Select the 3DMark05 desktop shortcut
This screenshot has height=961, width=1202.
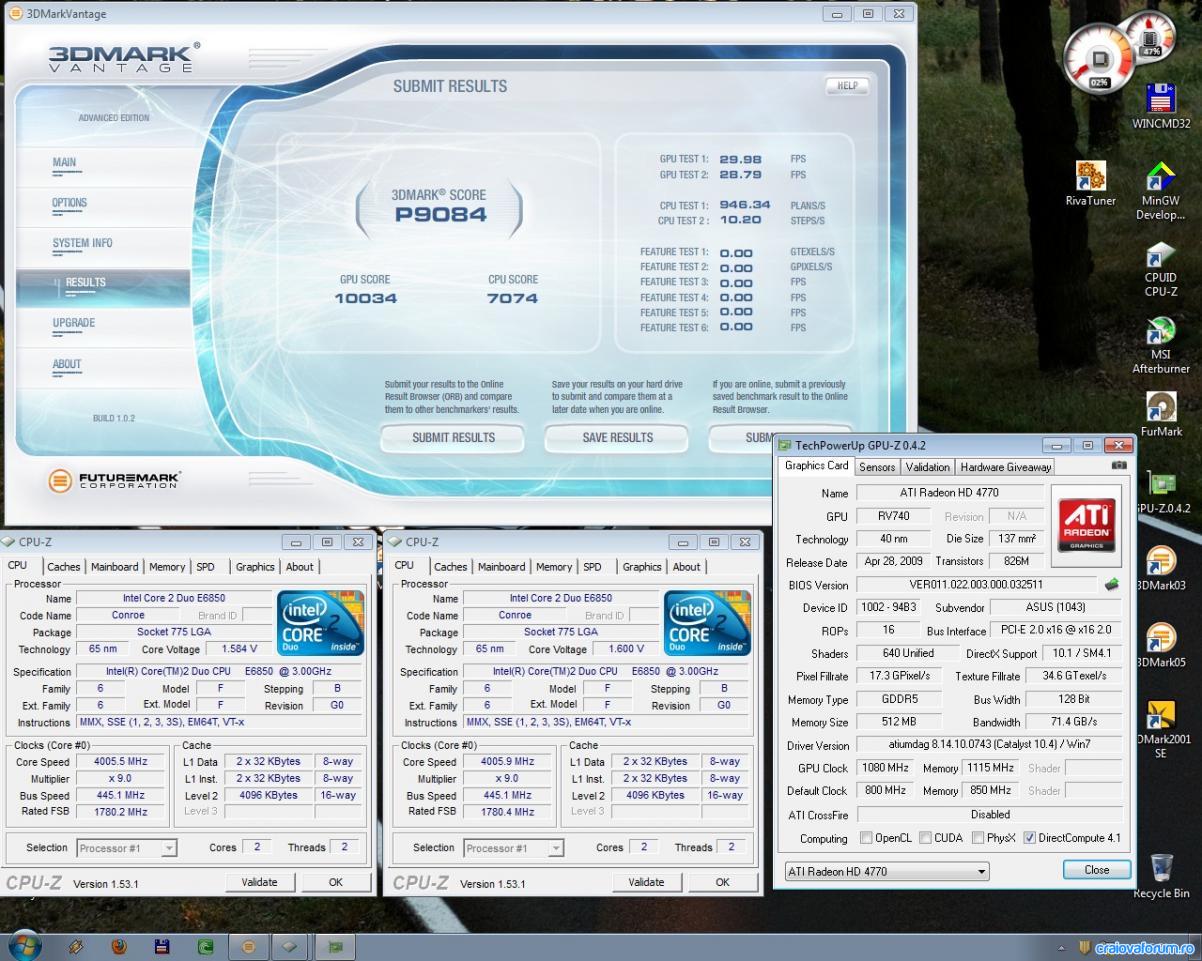point(1161,645)
